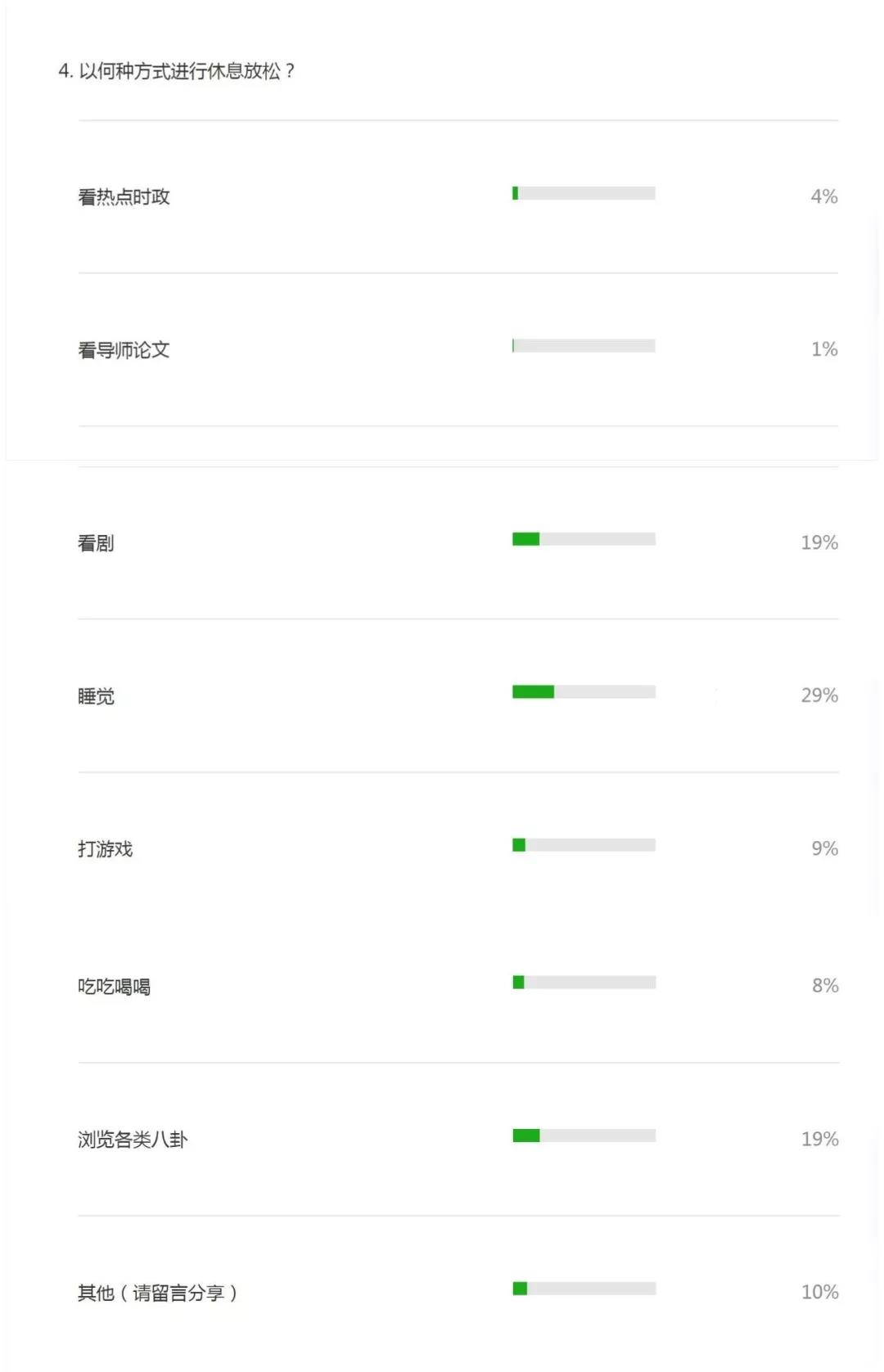Click the question title about relaxation methods
This screenshot has width=884, height=1372.
point(177,71)
